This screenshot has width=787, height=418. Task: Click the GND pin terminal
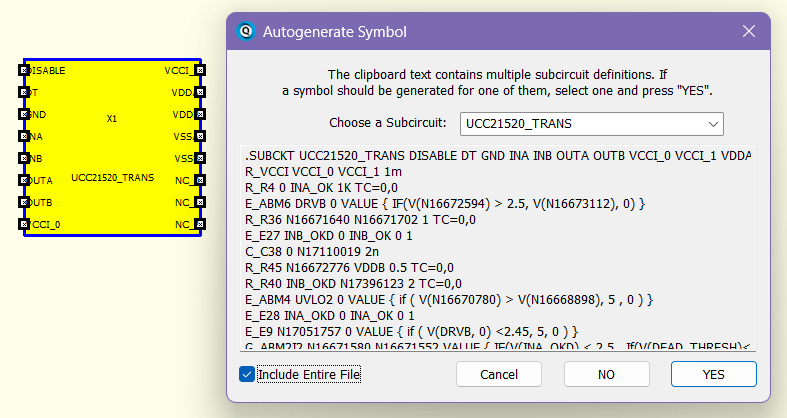click(24, 114)
